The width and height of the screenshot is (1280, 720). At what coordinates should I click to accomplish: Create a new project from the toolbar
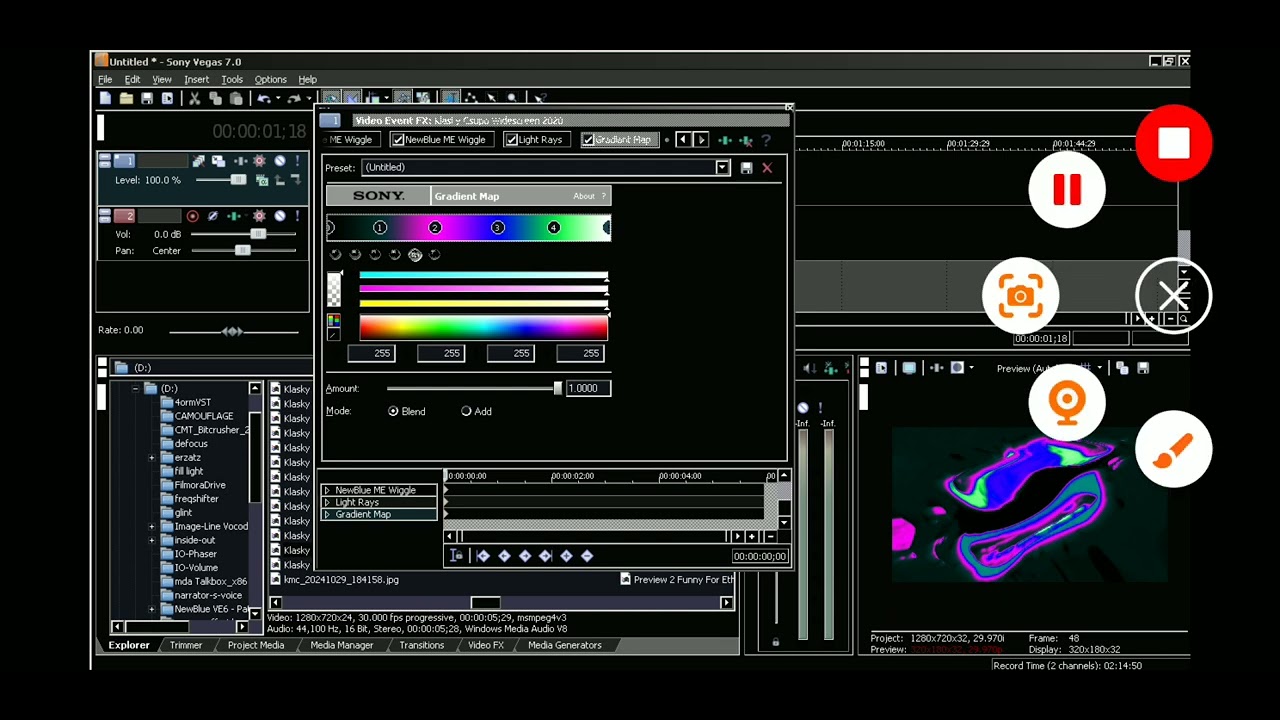click(x=105, y=98)
